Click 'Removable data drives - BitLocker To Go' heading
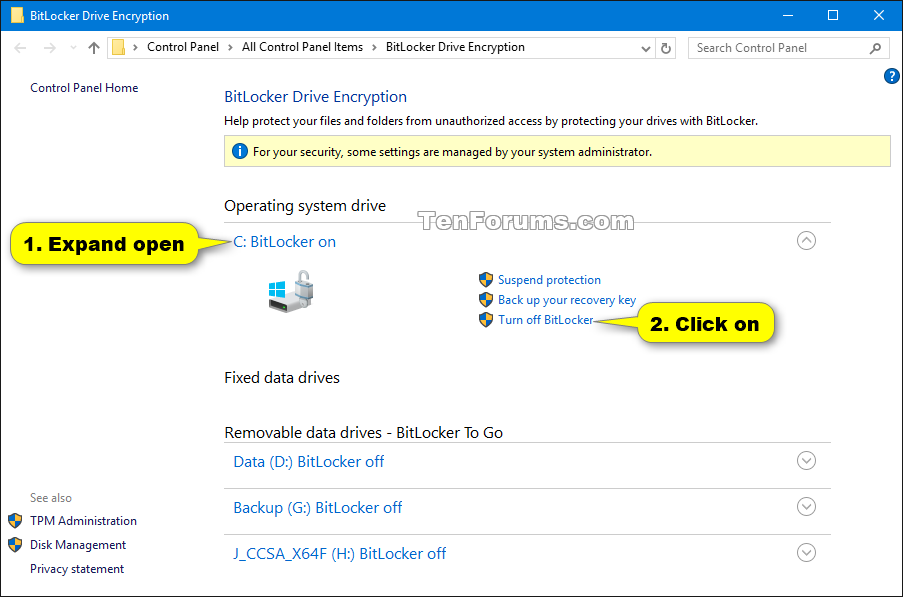Viewport: 903px width, 597px height. [363, 432]
